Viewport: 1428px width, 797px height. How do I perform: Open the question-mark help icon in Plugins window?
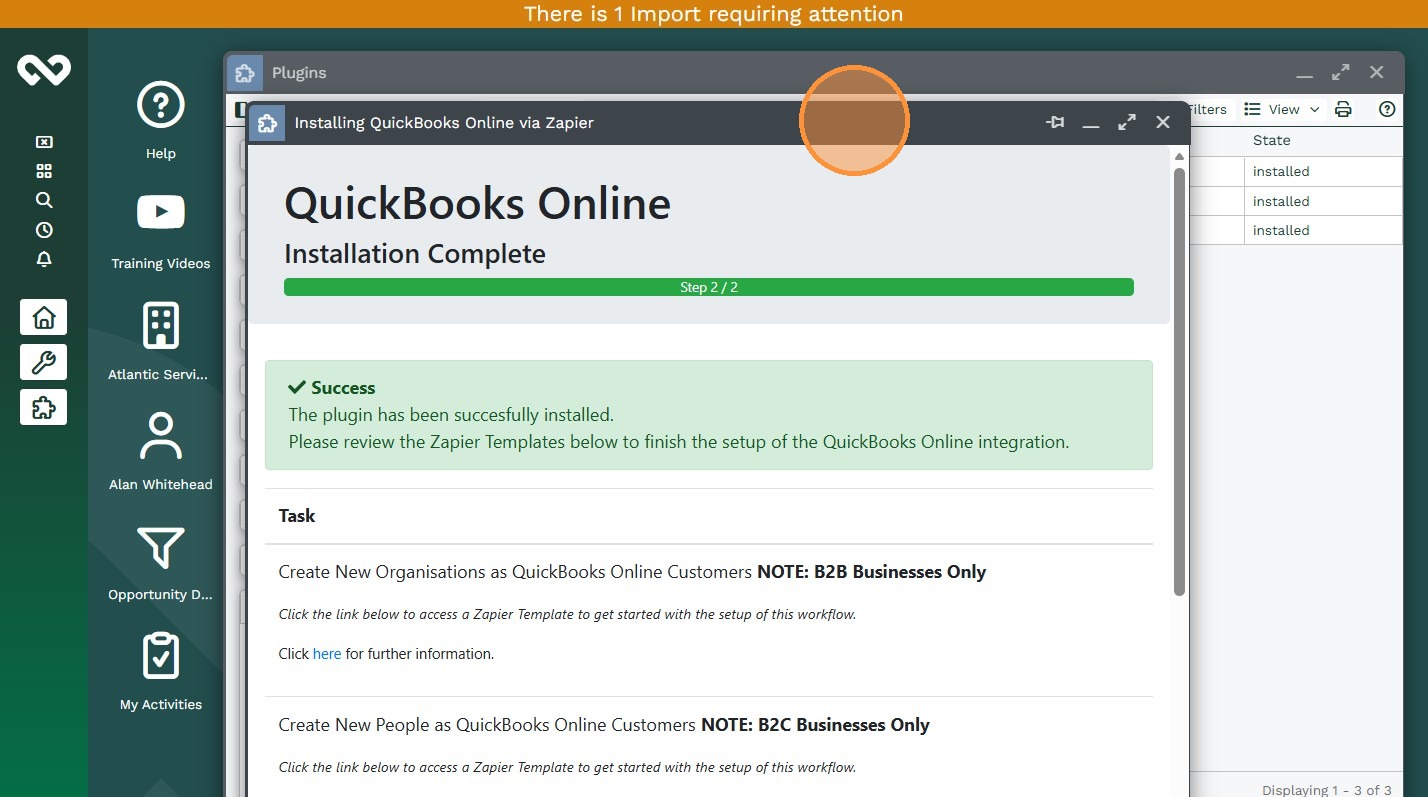(x=1387, y=109)
